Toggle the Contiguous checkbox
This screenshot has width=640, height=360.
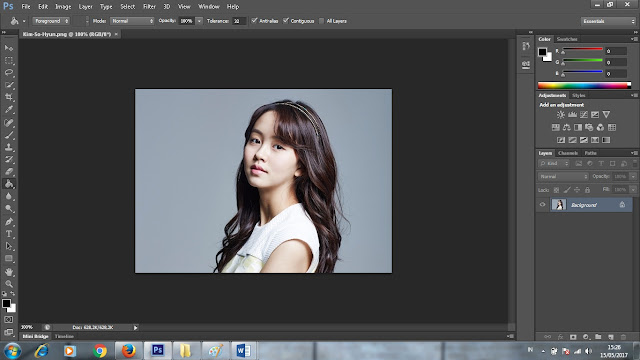point(286,20)
